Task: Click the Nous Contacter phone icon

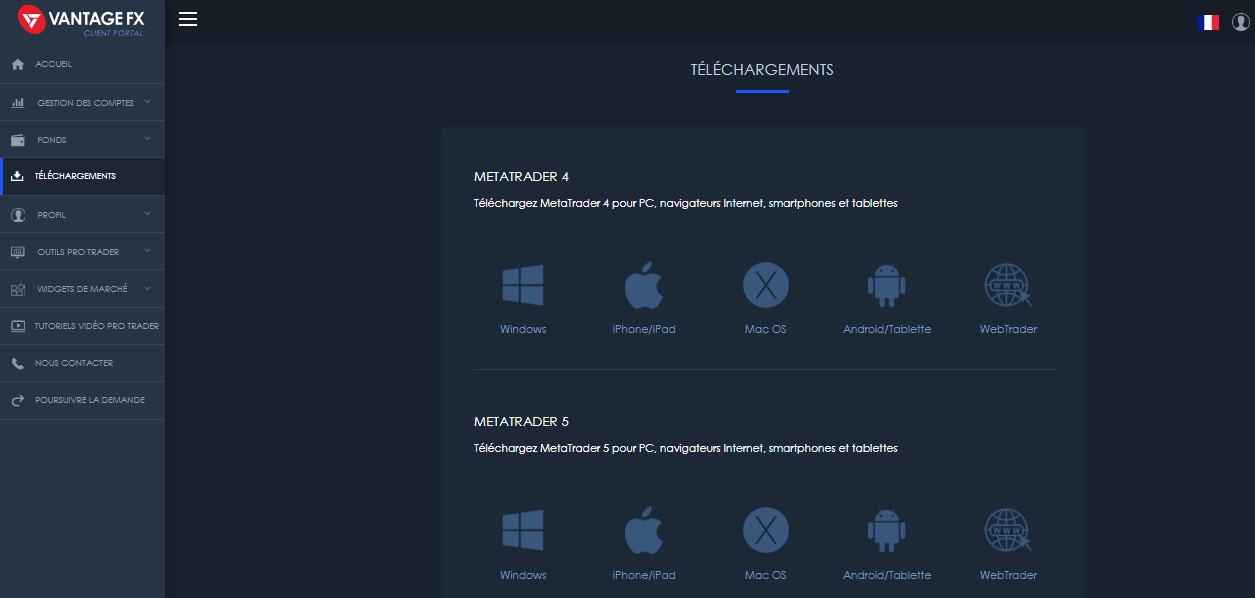Action: (x=17, y=363)
